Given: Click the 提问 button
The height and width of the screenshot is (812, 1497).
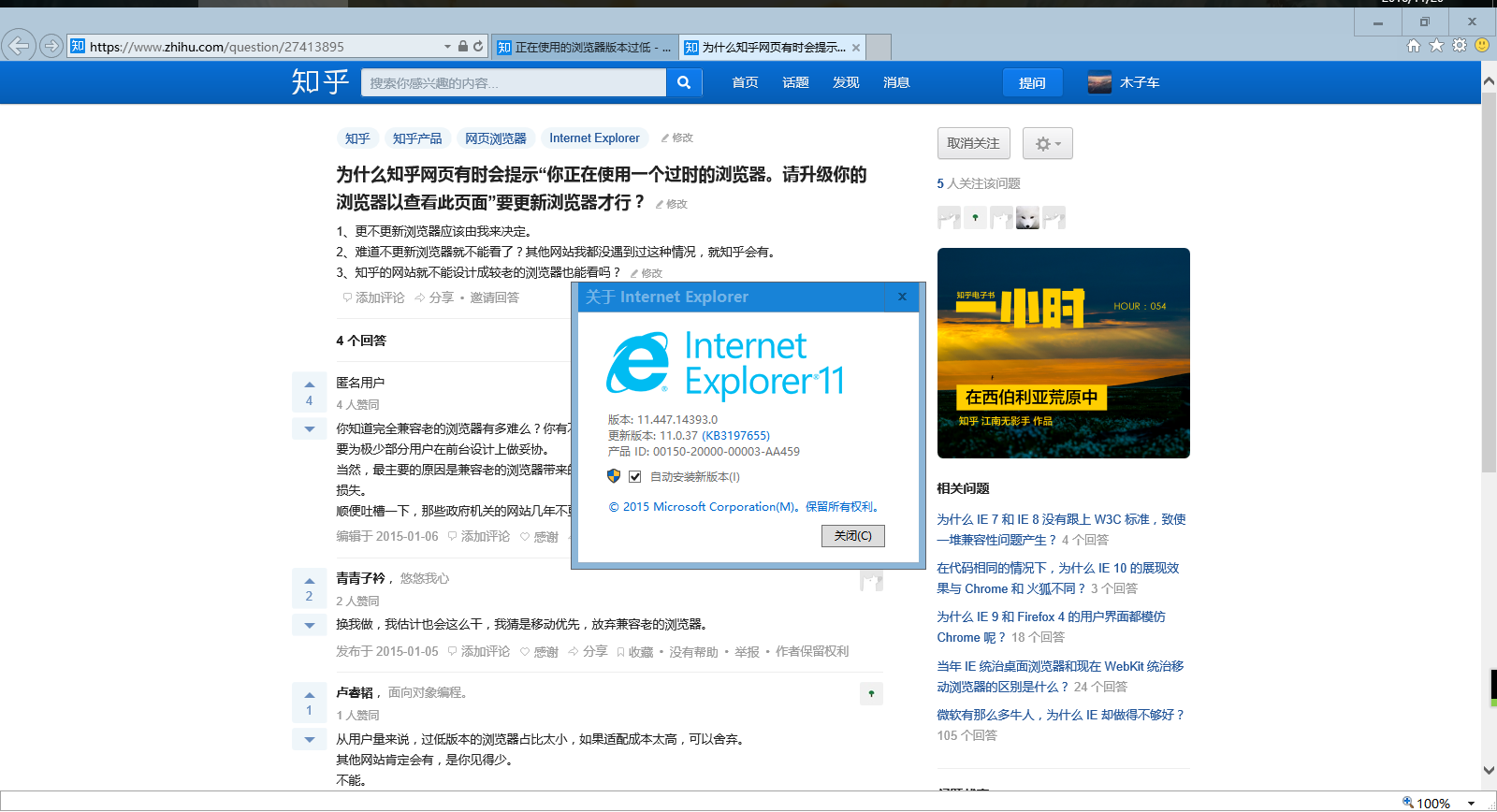Looking at the screenshot, I should (x=1033, y=82).
